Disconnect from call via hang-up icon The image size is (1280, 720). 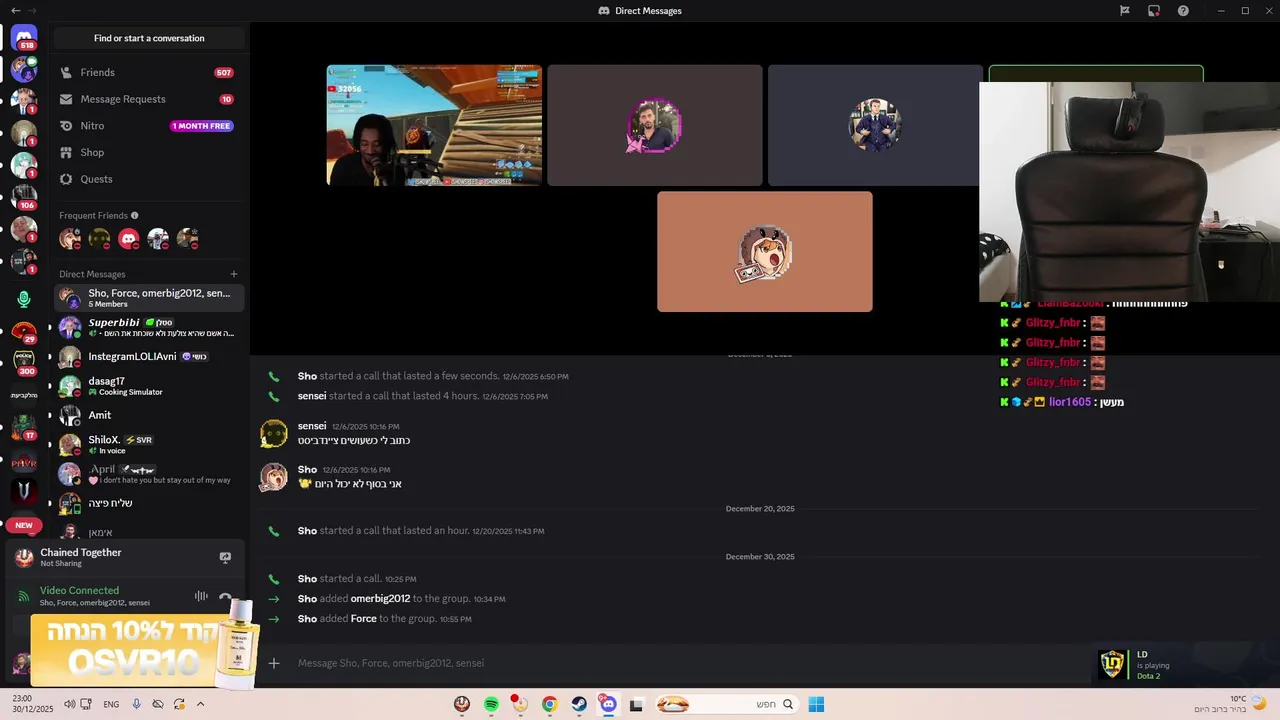pyautogui.click(x=226, y=597)
